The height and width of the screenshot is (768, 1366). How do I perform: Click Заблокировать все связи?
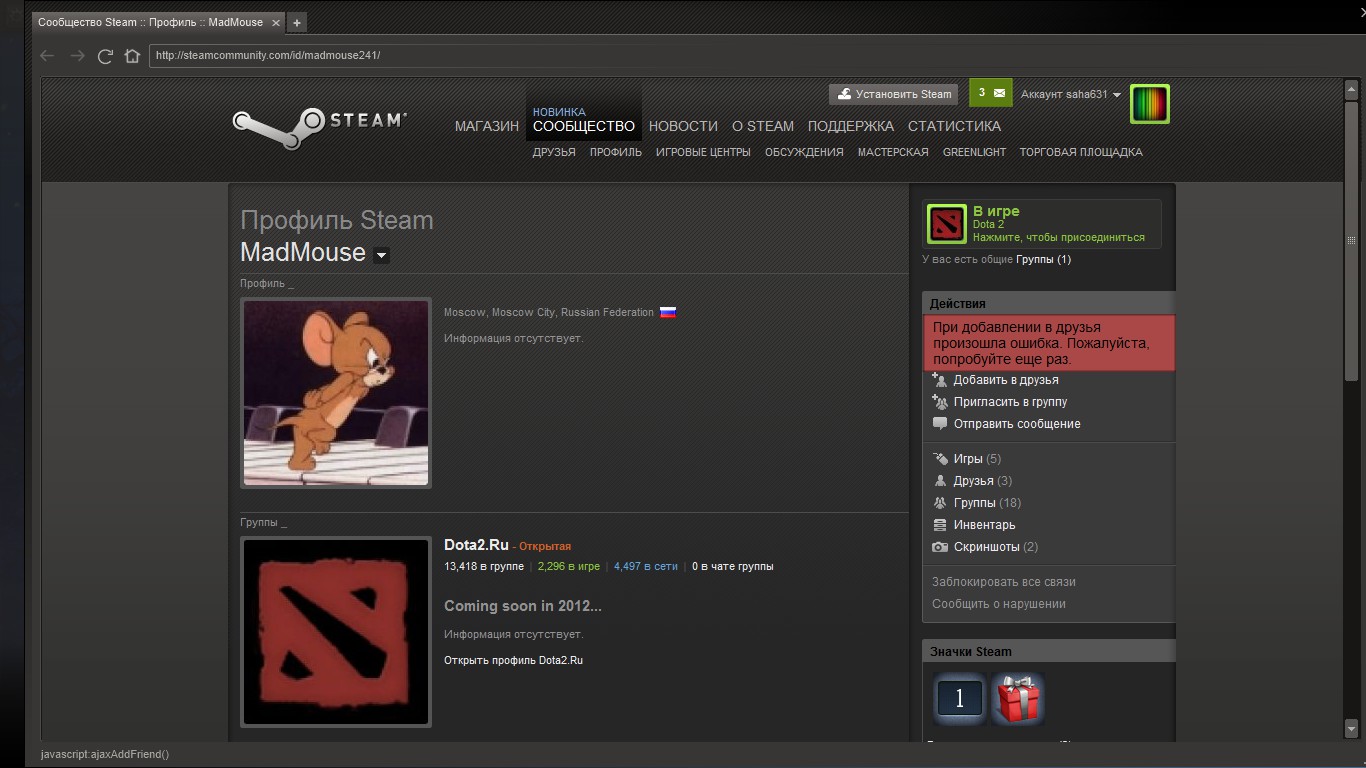pos(1004,582)
